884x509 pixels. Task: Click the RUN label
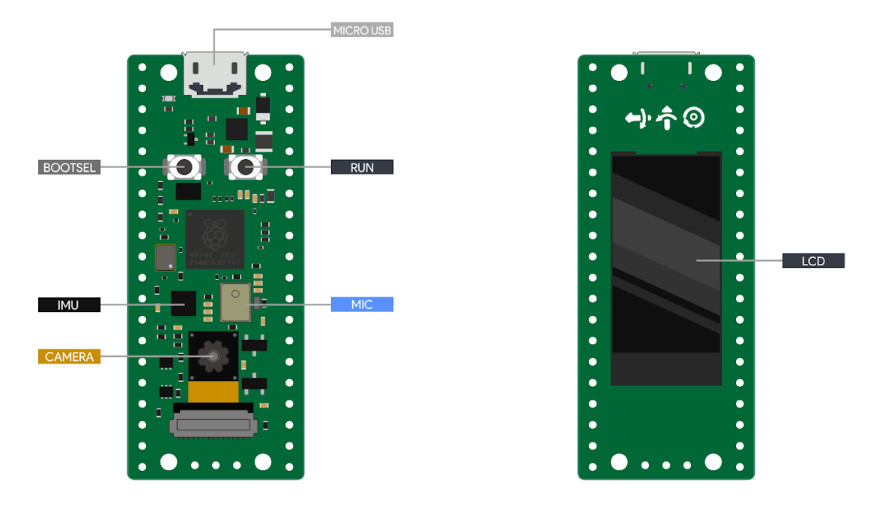tap(362, 167)
